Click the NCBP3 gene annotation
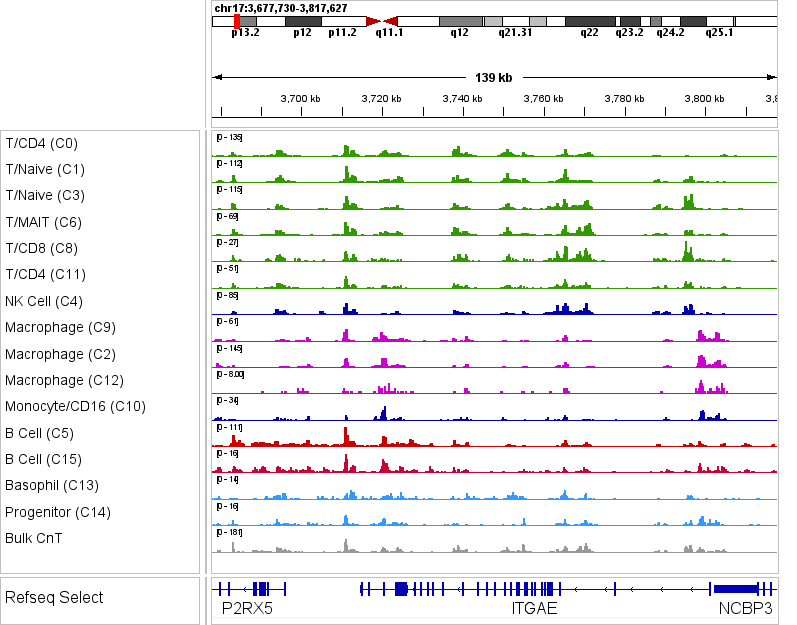The width and height of the screenshot is (797, 625). pos(745,608)
